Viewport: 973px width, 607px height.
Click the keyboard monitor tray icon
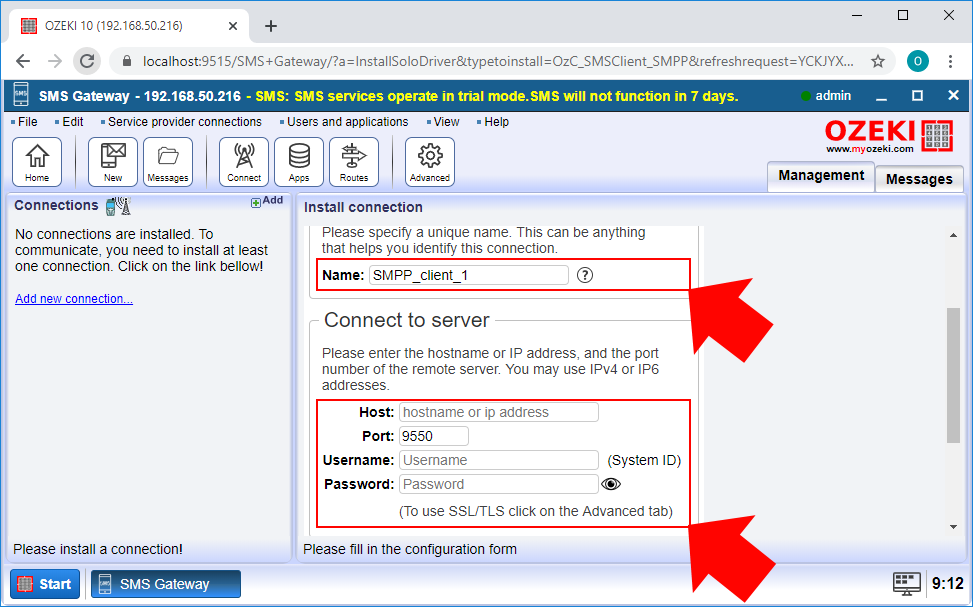click(x=907, y=583)
